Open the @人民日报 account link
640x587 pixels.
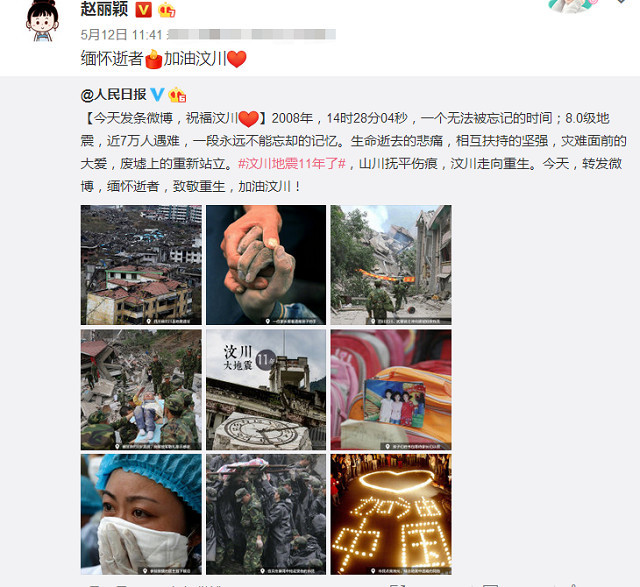click(x=113, y=95)
